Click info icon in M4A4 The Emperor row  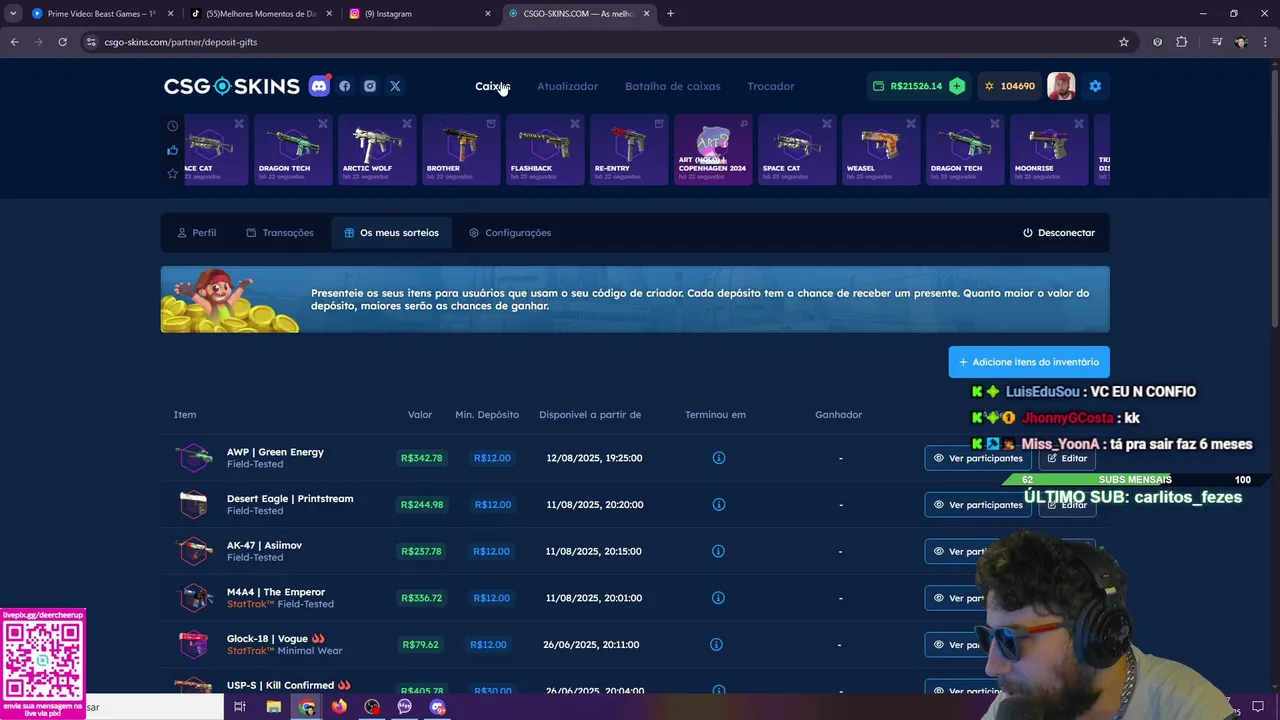click(x=718, y=598)
